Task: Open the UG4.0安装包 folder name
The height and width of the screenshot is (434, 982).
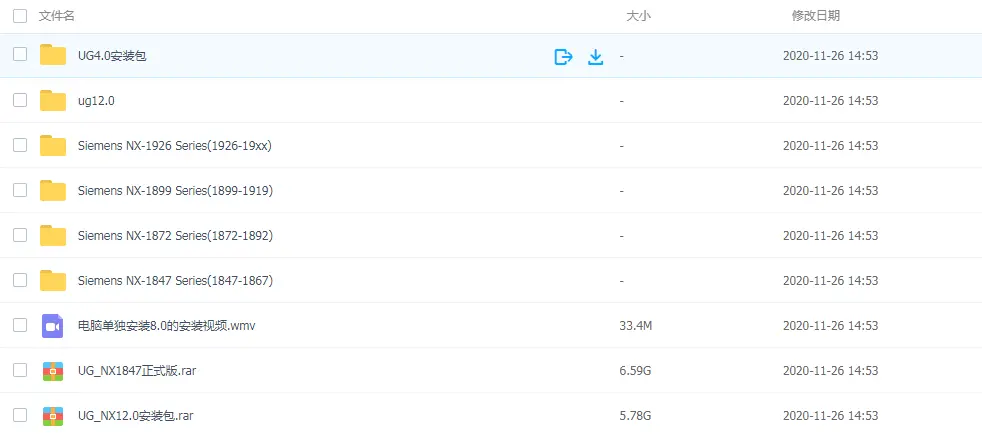Action: tap(112, 56)
